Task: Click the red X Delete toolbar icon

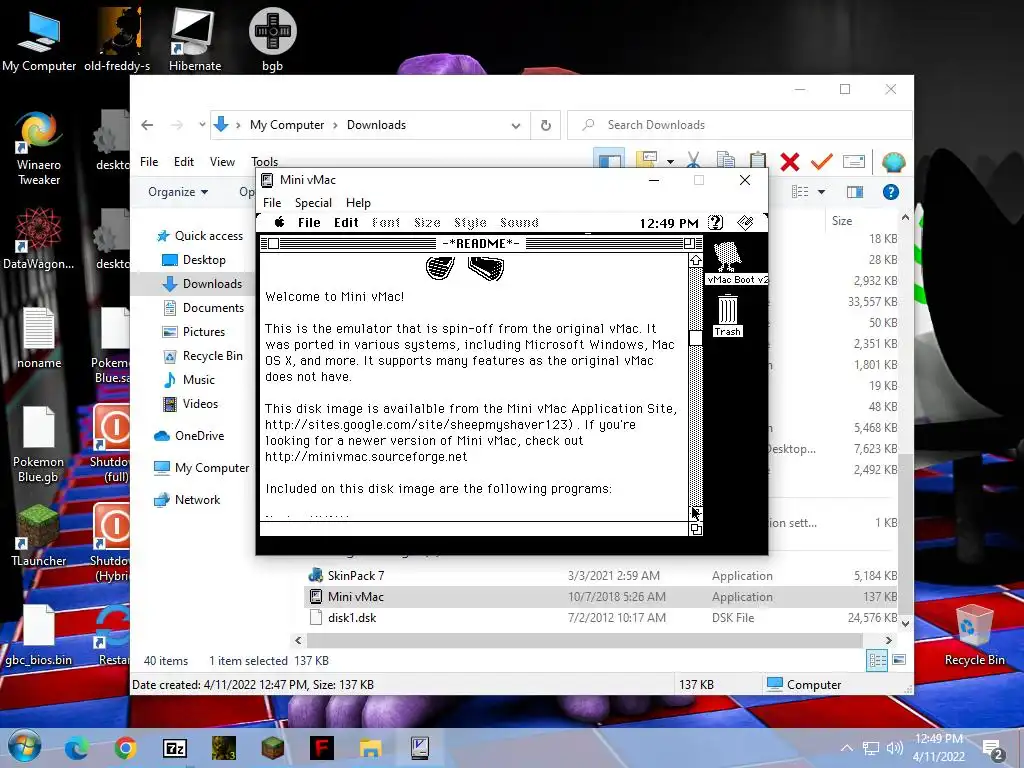Action: point(790,161)
